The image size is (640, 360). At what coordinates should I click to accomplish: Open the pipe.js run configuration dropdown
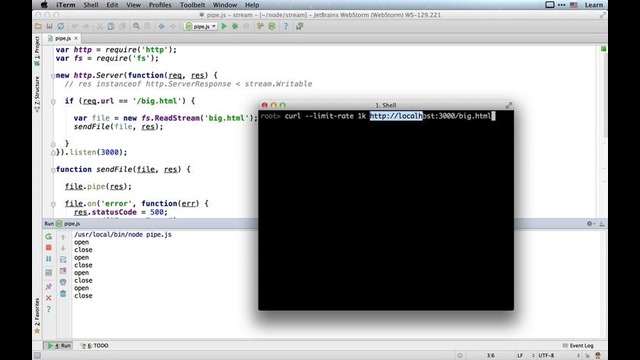pos(201,27)
